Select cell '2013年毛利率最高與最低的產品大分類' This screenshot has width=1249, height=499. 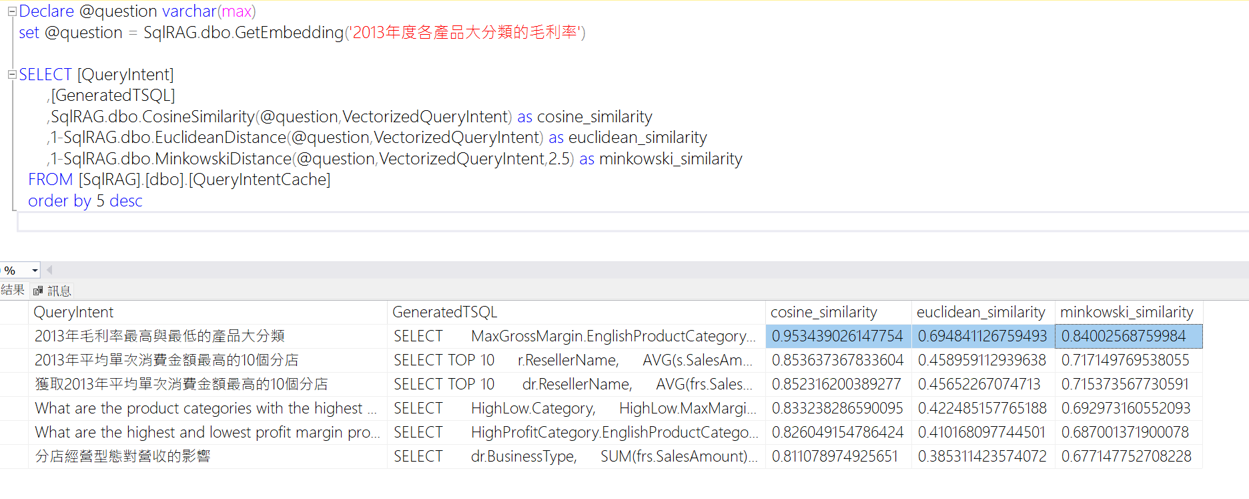208,336
